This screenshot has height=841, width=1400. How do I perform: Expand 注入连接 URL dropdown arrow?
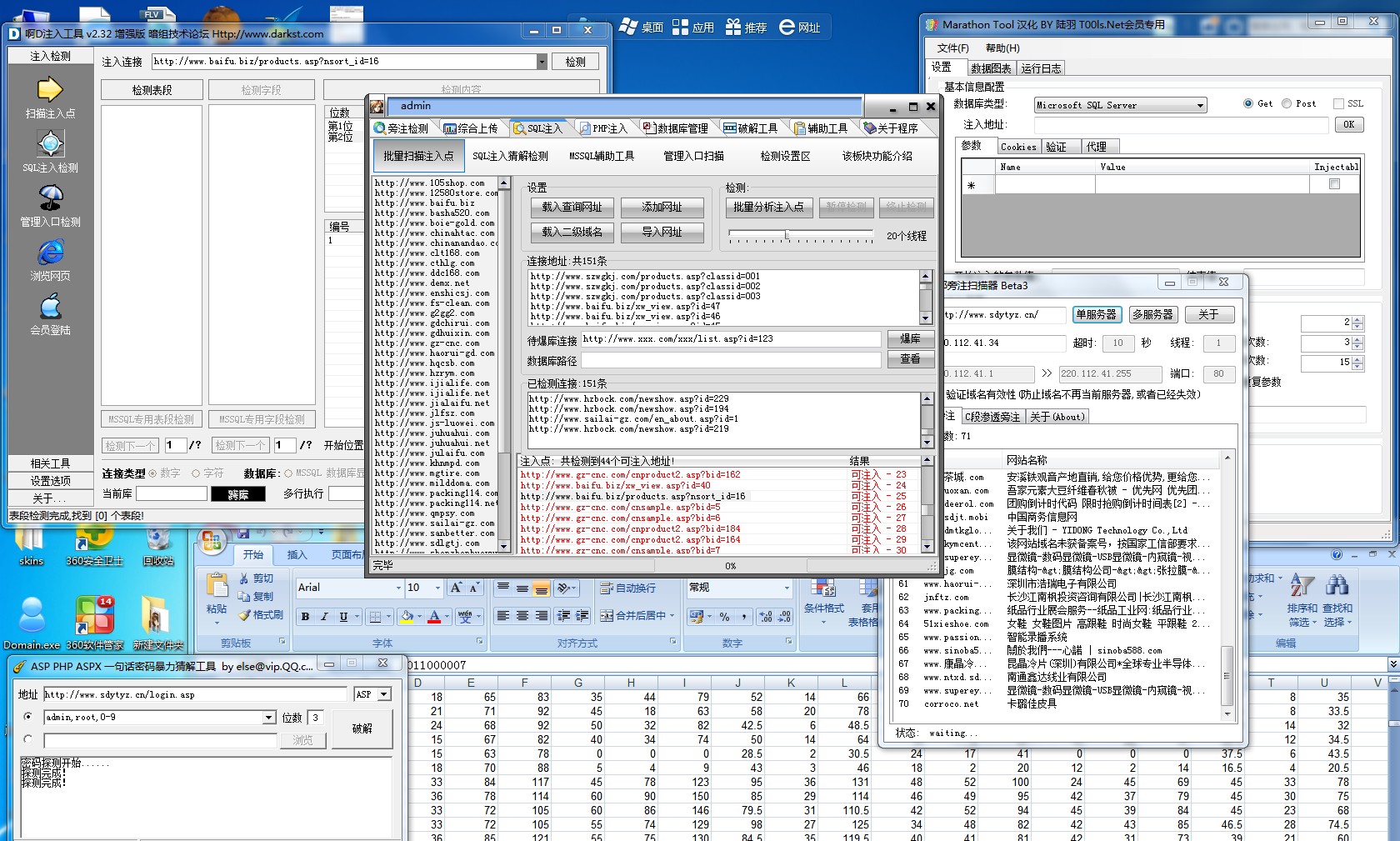pos(542,61)
